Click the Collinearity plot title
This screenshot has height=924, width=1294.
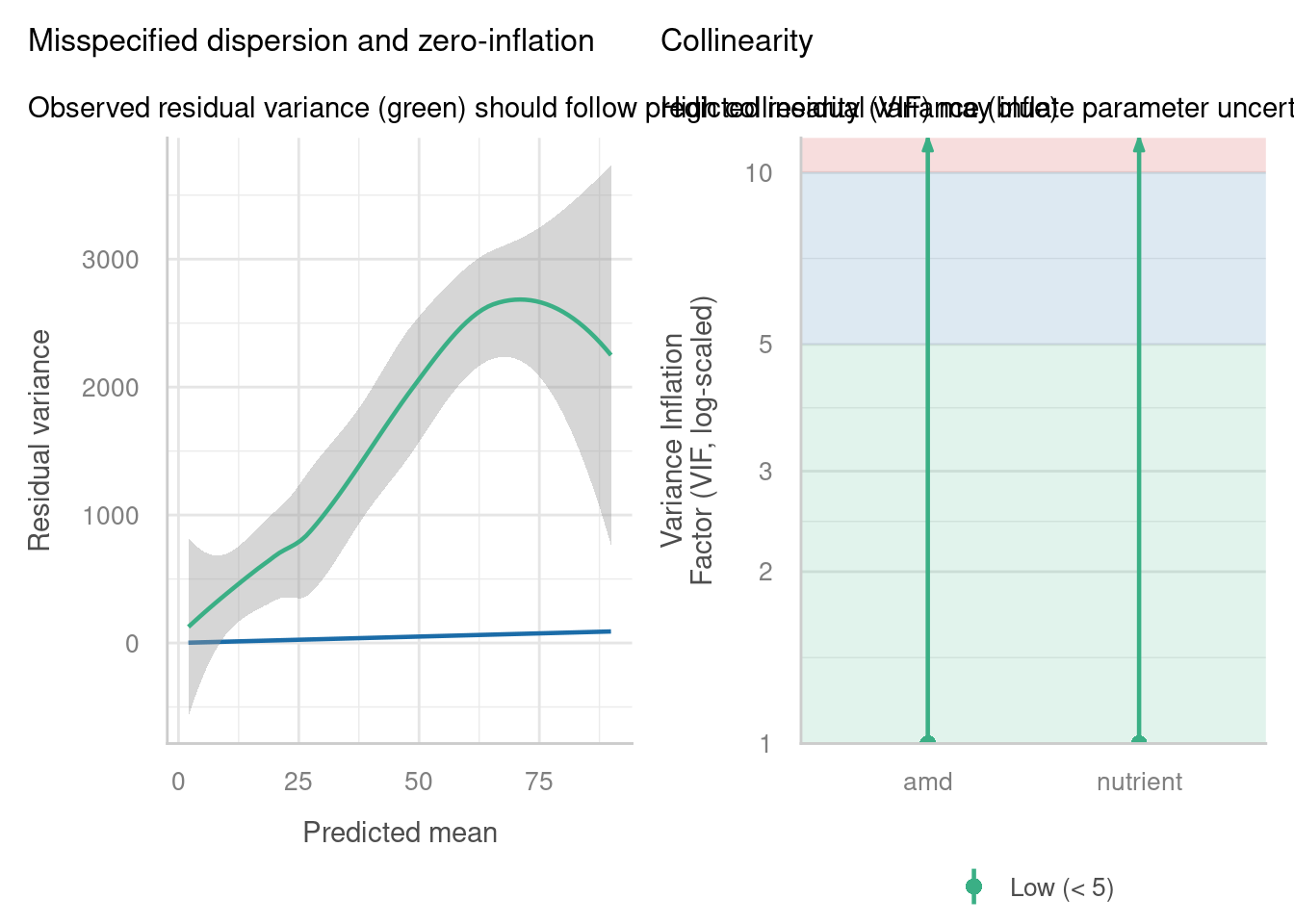(x=737, y=41)
